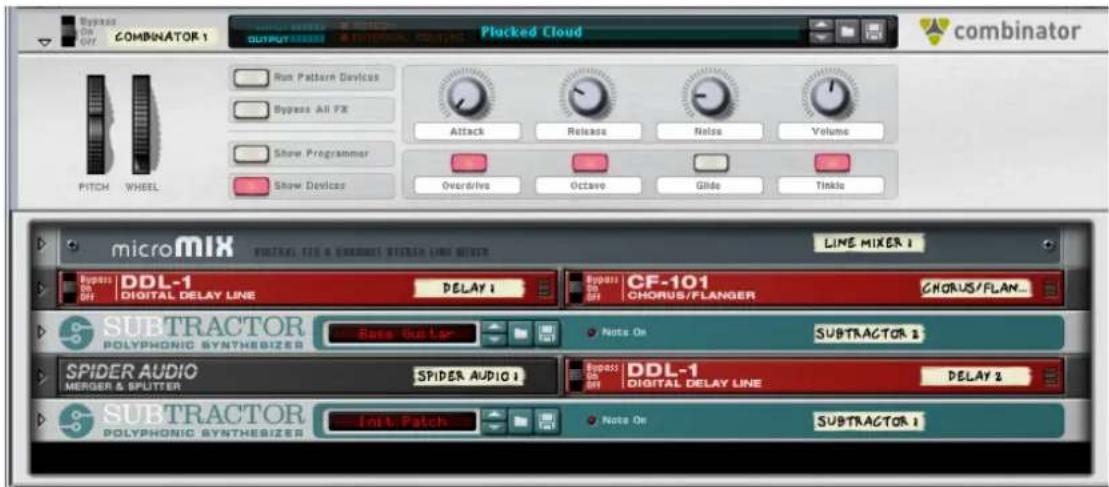Click the Delay 1 level meter icon
1109x487 pixels.
click(x=543, y=288)
